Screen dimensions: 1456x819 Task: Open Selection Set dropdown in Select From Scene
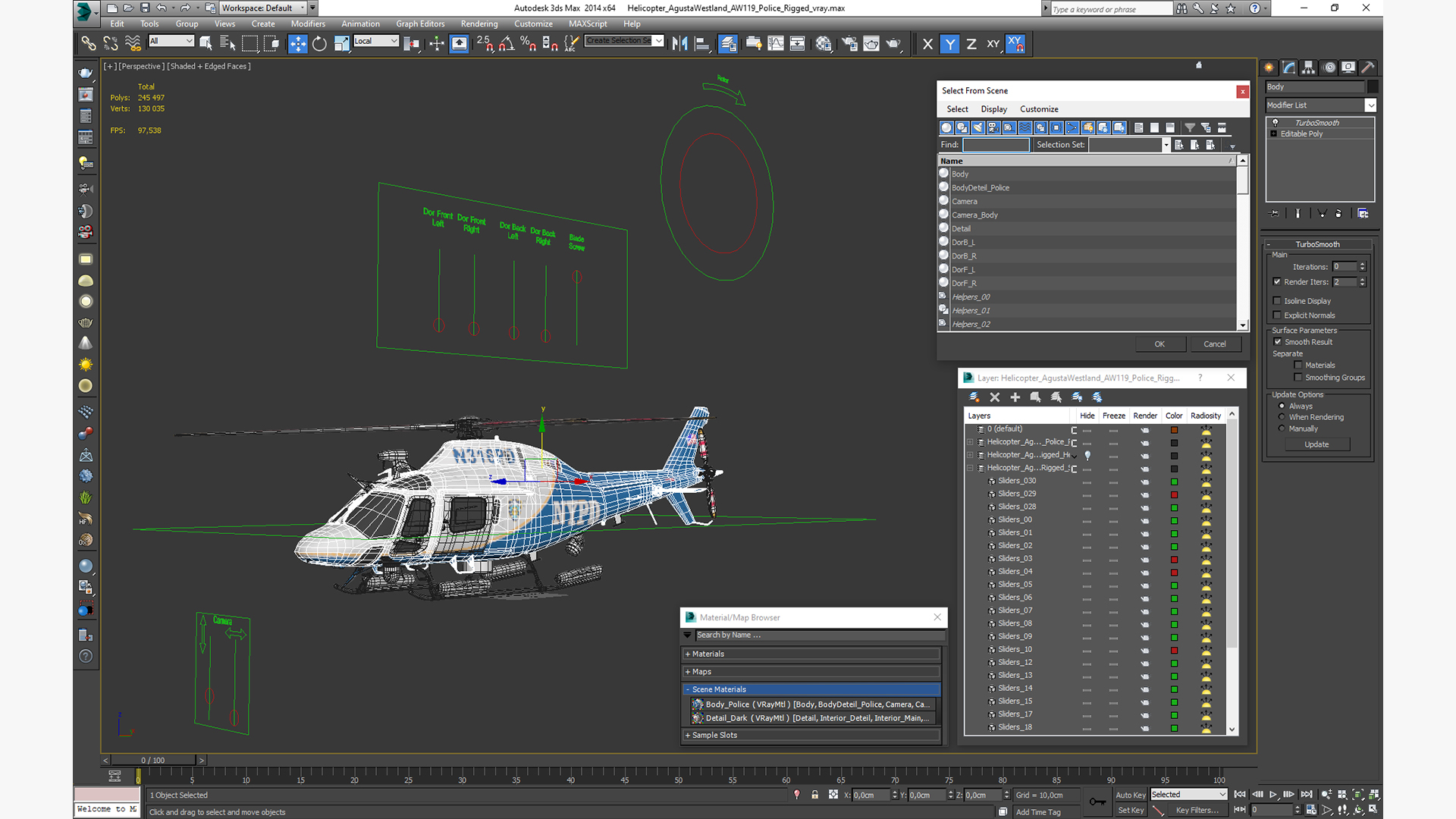click(x=1166, y=145)
